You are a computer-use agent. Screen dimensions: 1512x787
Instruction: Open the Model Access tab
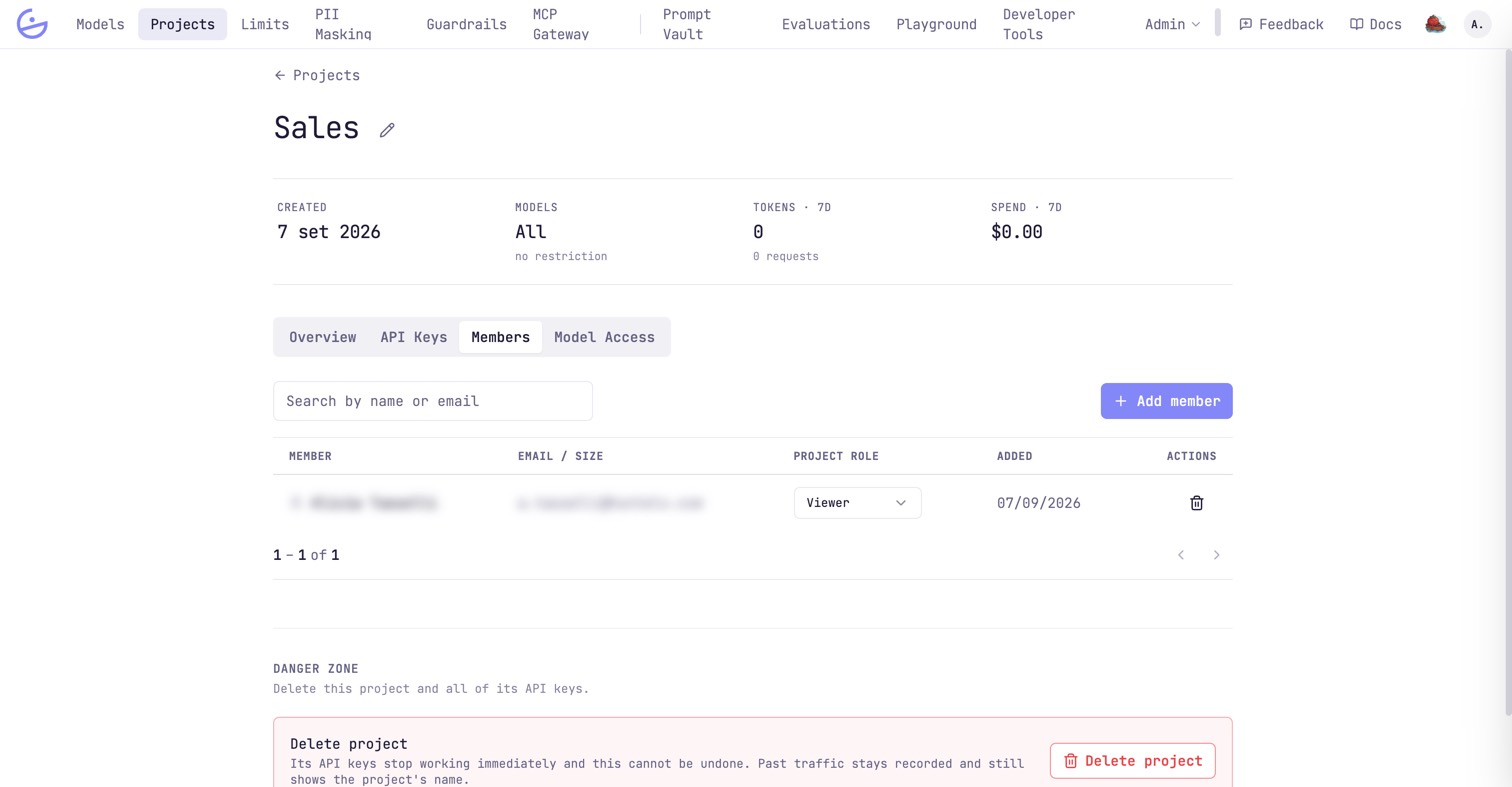(604, 337)
